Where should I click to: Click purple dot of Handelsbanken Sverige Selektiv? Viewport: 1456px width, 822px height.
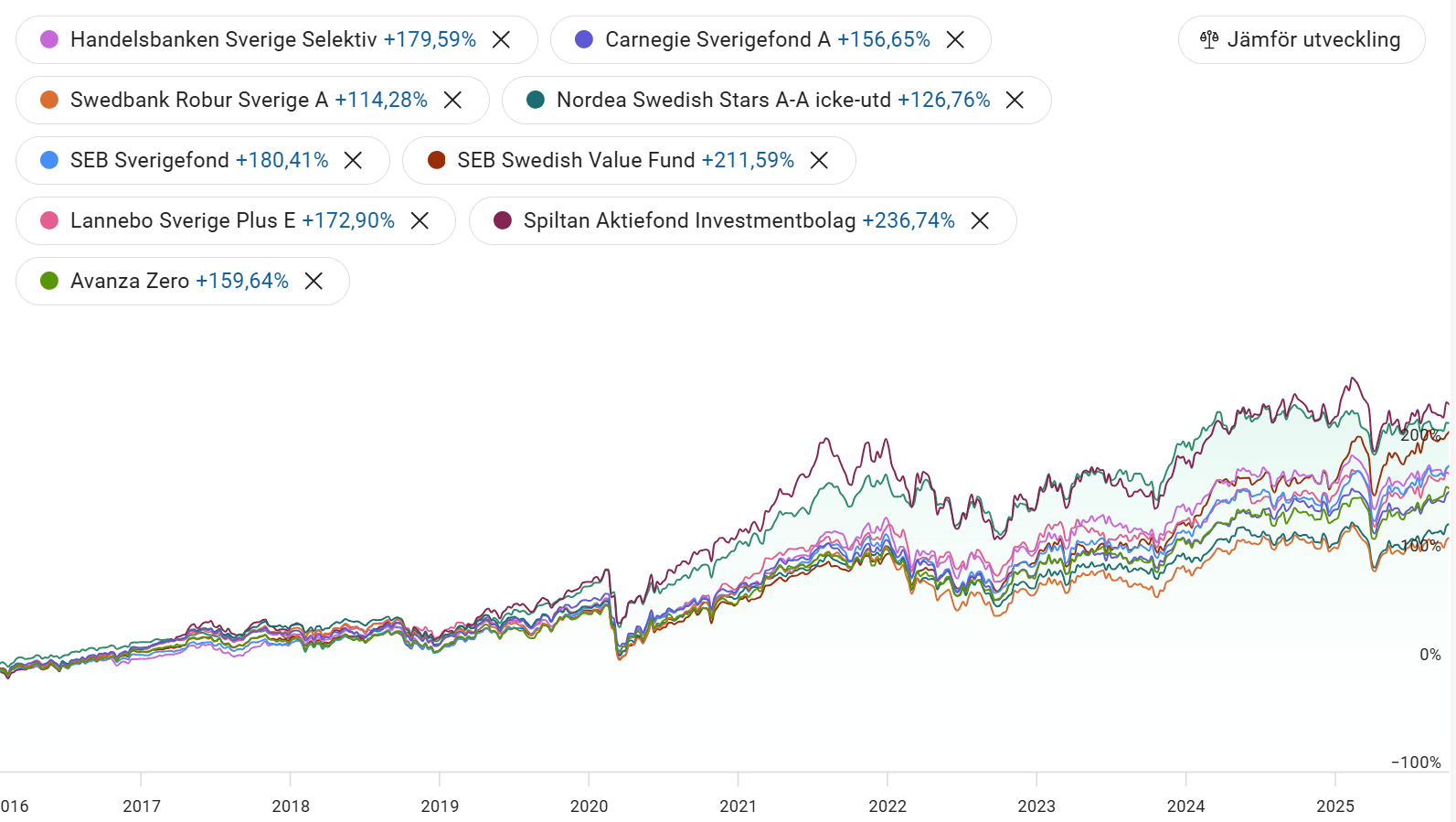point(49,39)
